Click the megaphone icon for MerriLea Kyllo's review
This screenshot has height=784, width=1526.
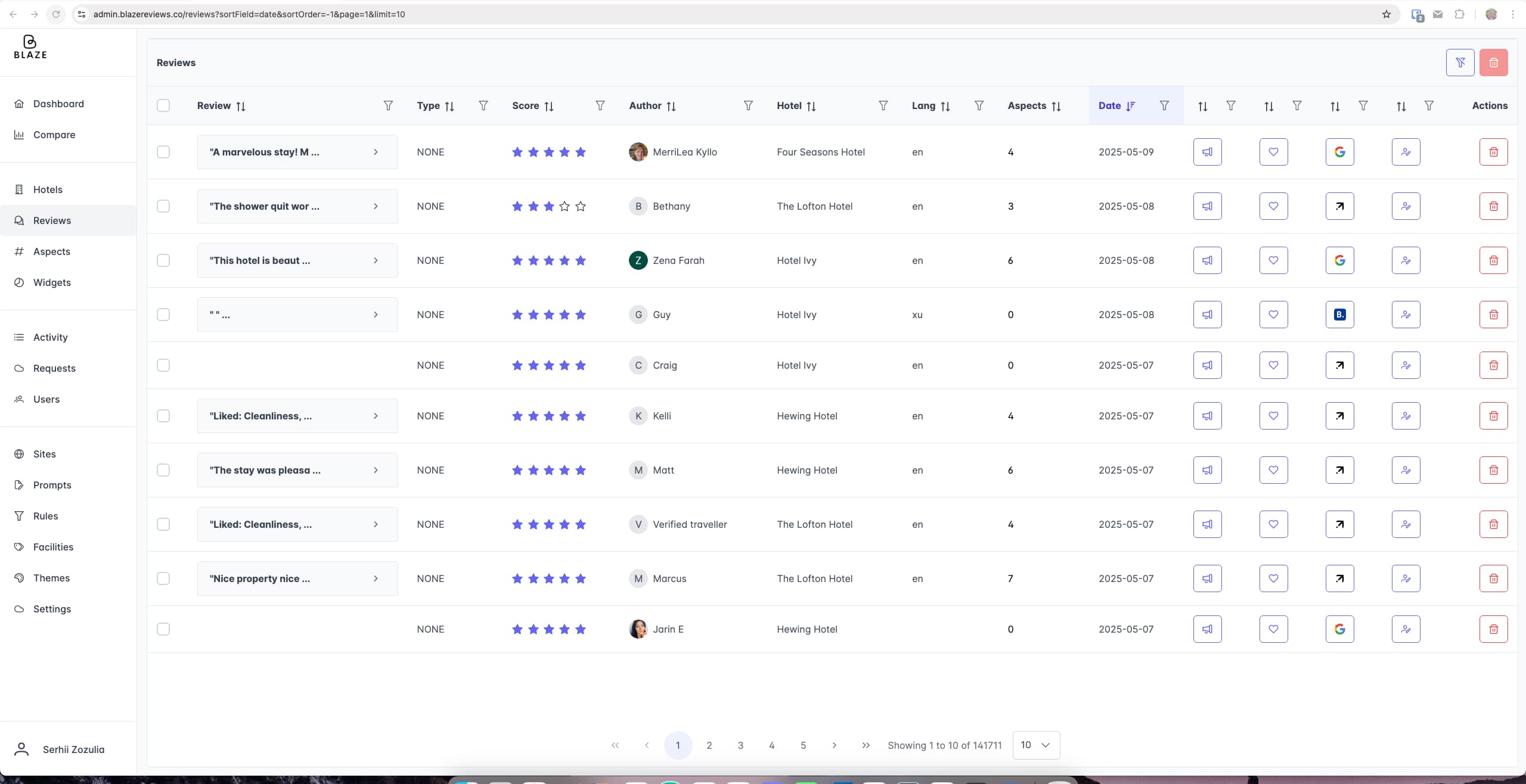click(x=1207, y=152)
